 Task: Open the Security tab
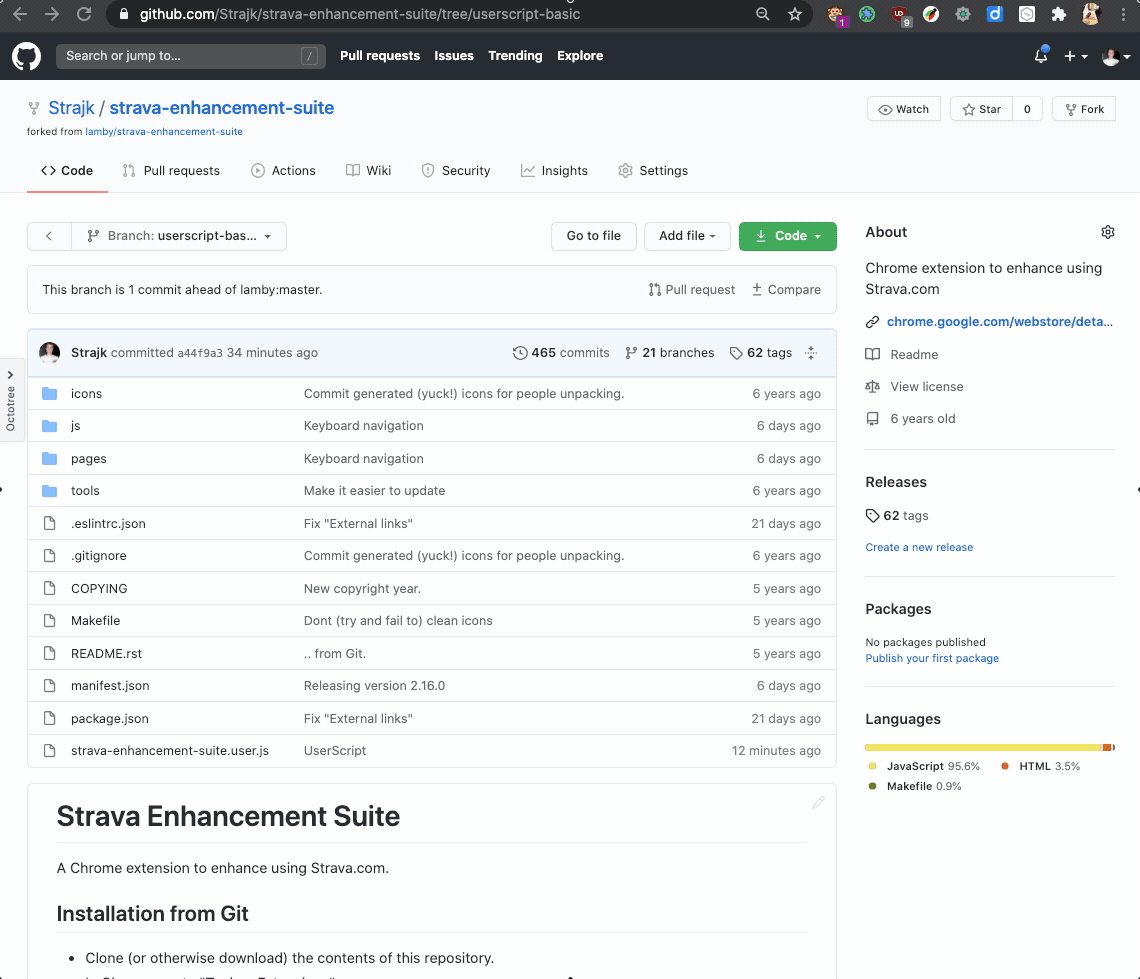[456, 171]
